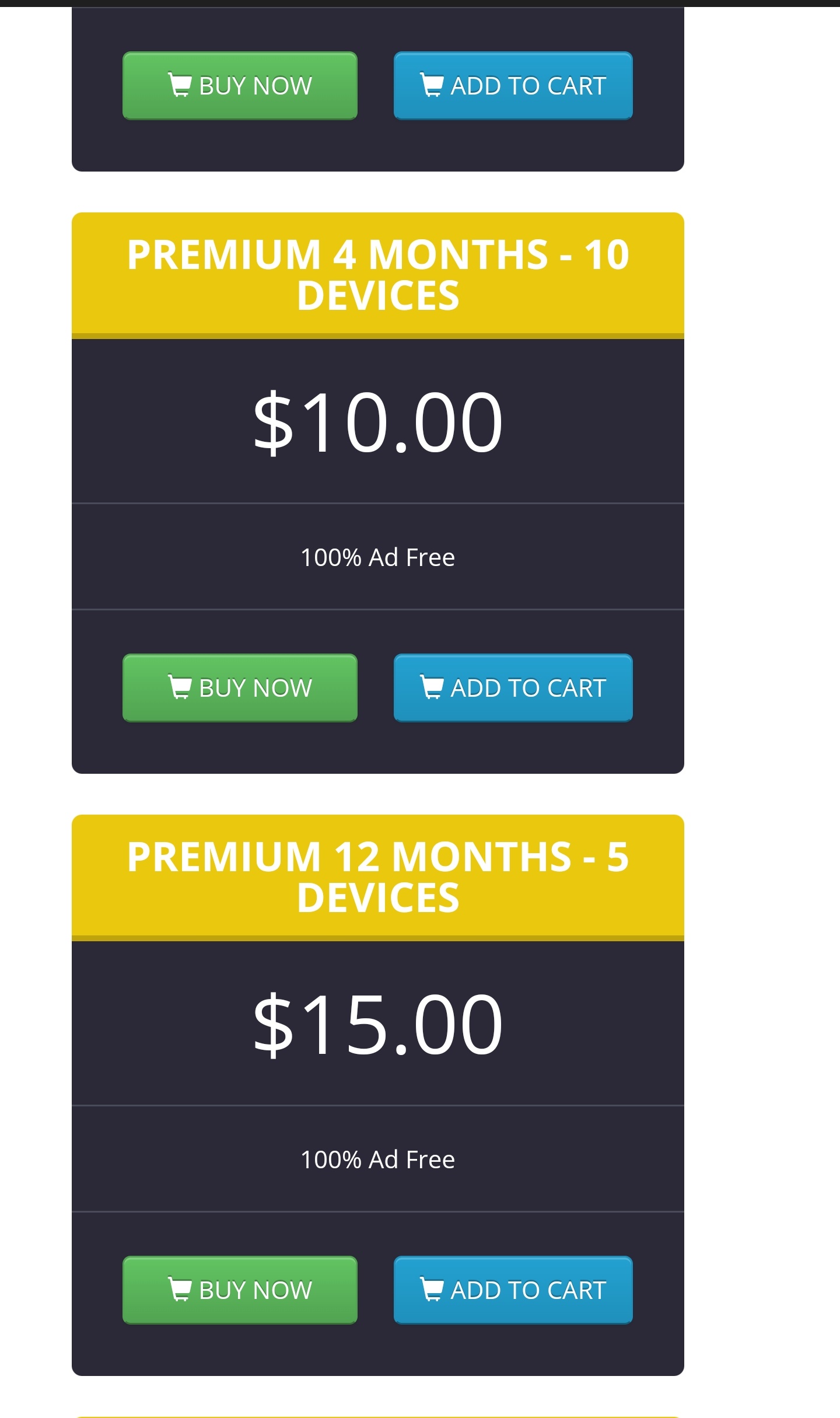
Task: Click the topmost green Buy Now button text
Action: [256, 86]
